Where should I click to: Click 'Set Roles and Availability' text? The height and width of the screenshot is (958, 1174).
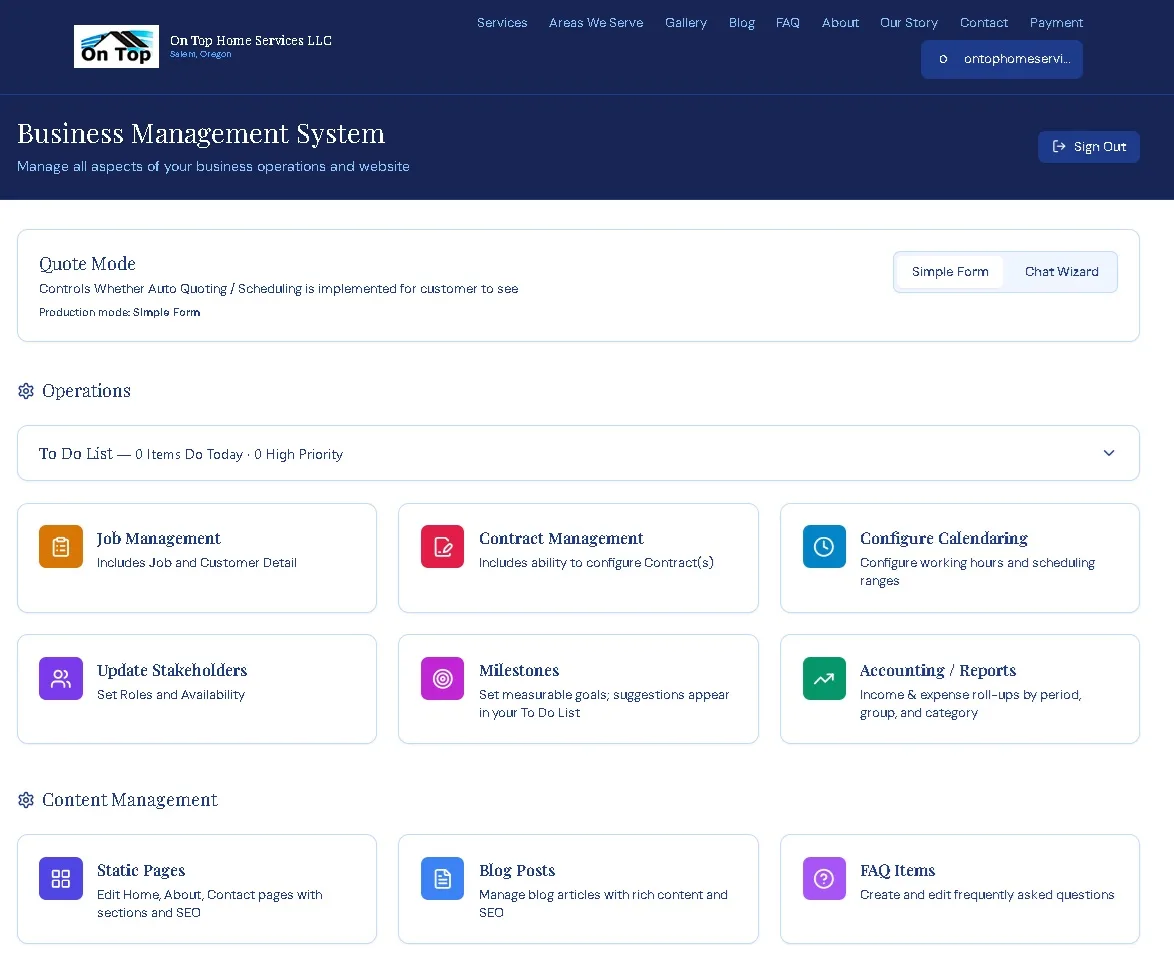coord(171,695)
